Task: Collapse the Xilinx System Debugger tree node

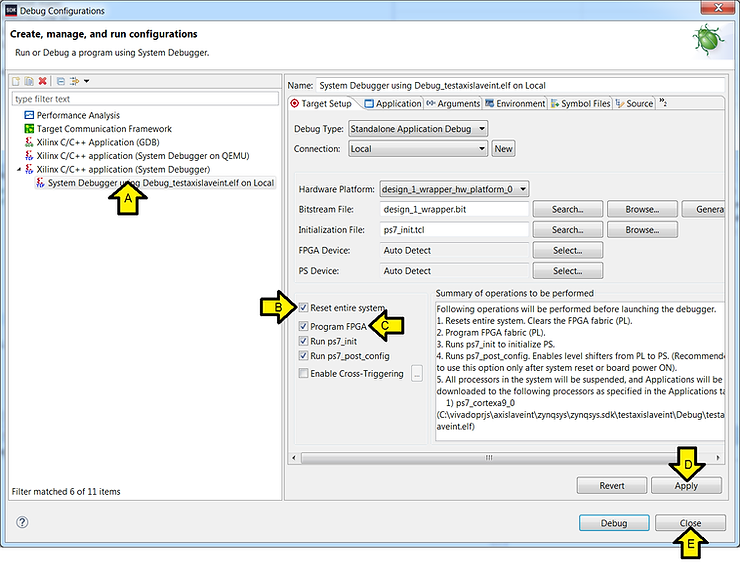Action: pyautogui.click(x=19, y=169)
